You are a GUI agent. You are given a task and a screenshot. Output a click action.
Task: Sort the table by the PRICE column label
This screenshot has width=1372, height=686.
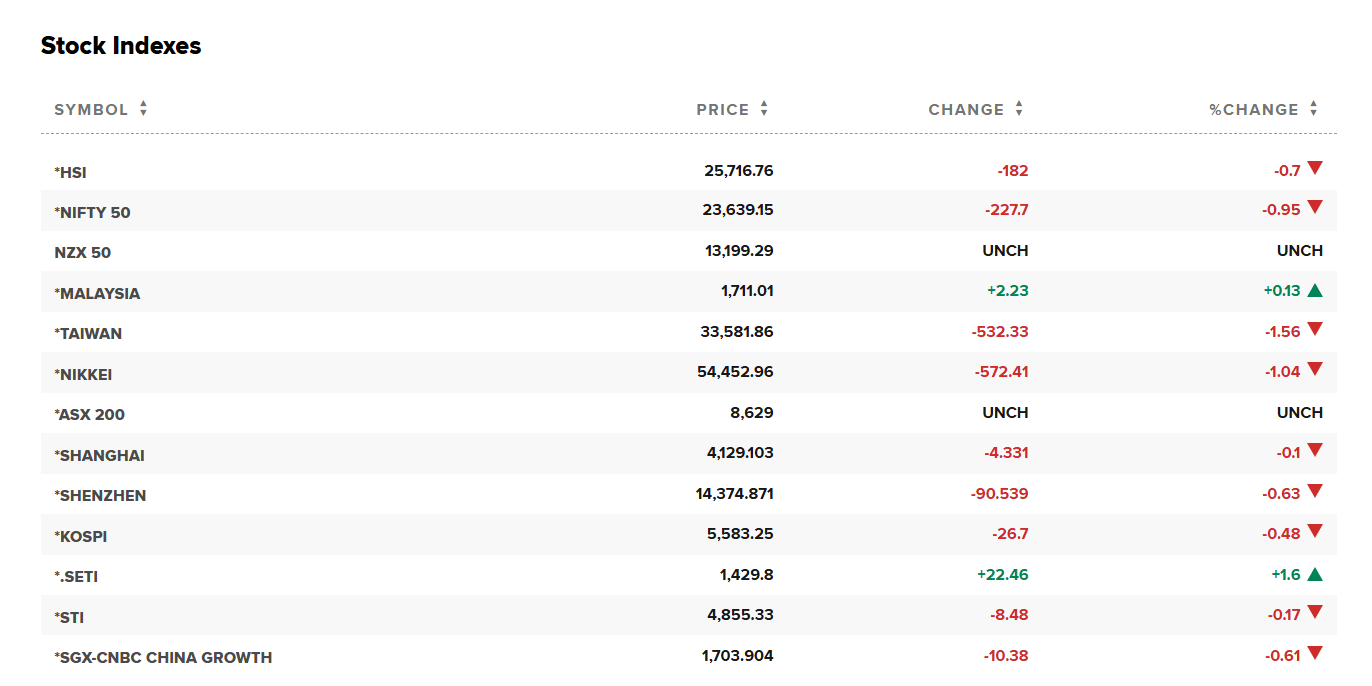(x=722, y=110)
